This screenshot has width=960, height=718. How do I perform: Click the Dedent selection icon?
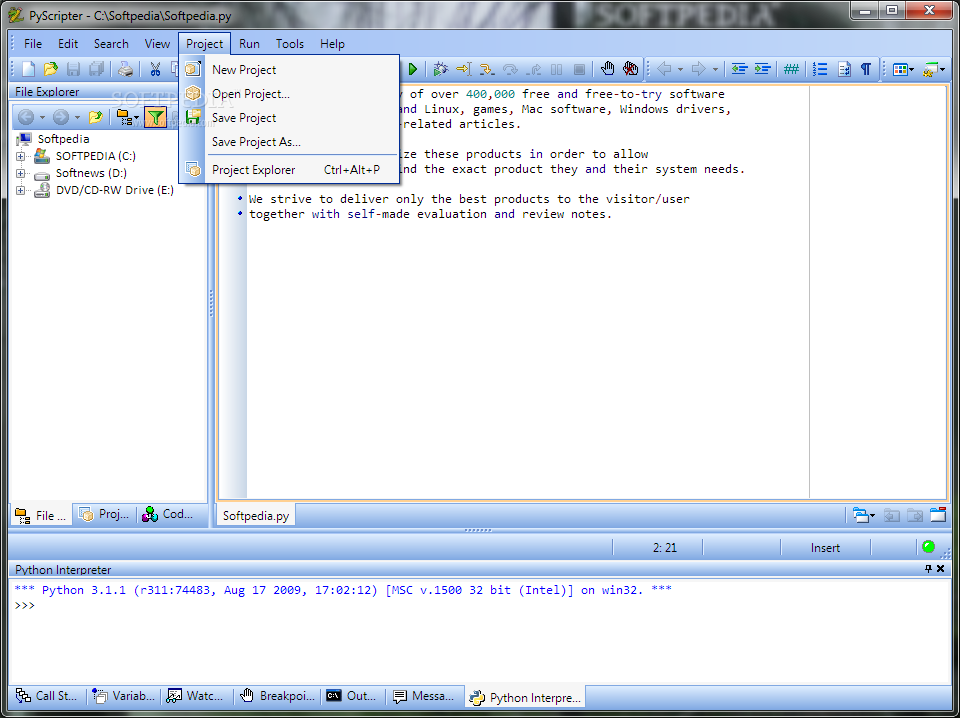[x=739, y=69]
